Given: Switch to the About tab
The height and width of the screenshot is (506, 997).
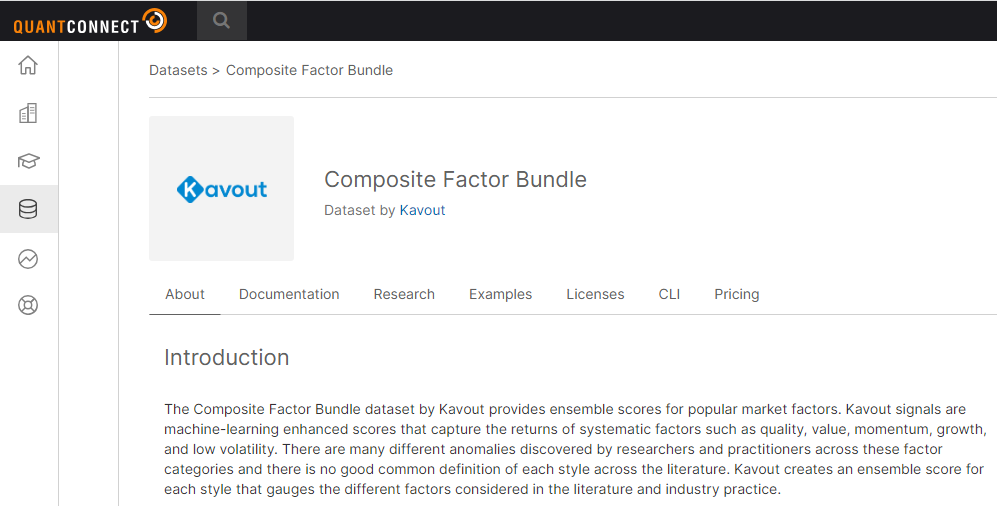Looking at the screenshot, I should pyautogui.click(x=185, y=295).
